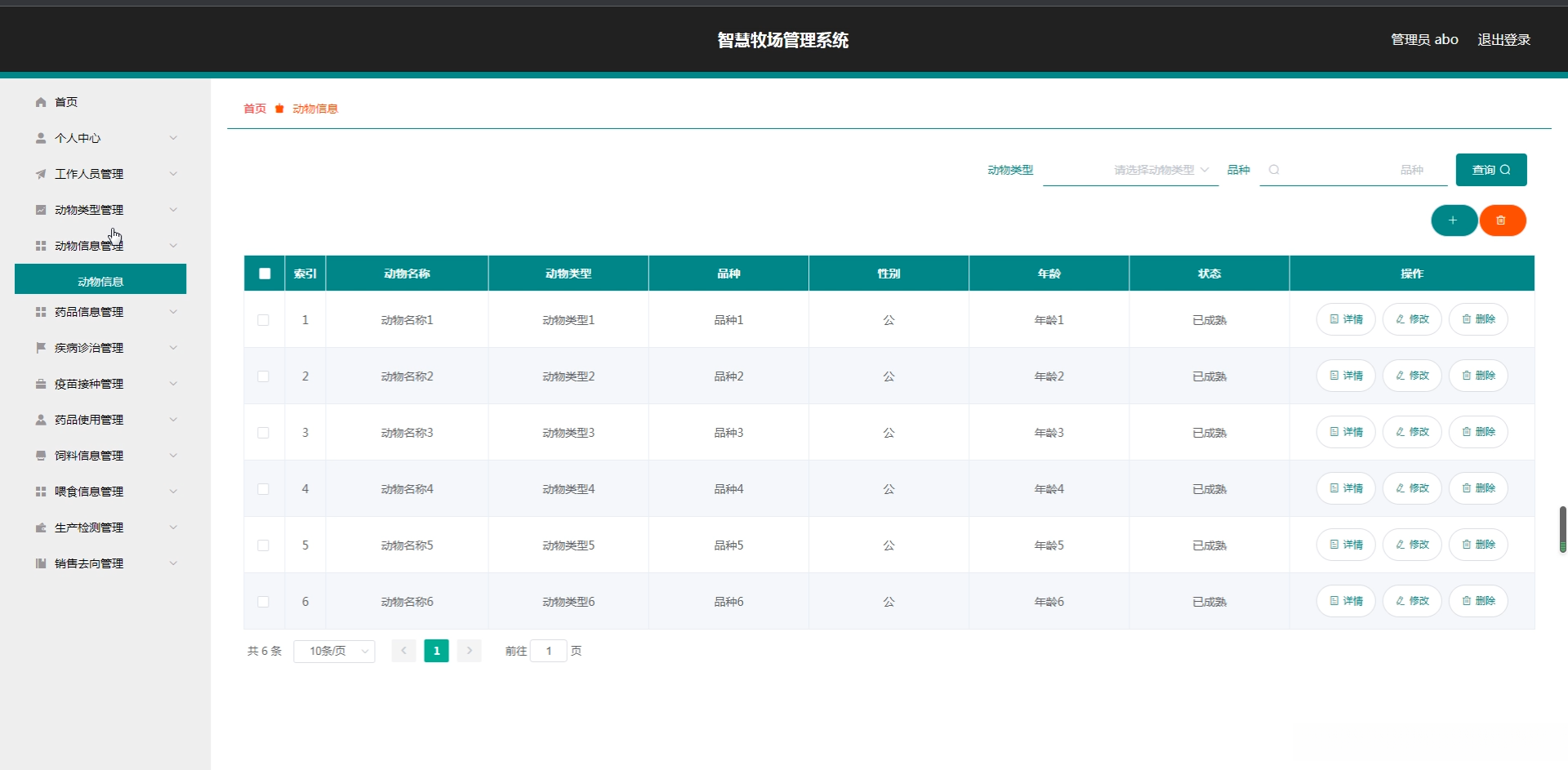The height and width of the screenshot is (770, 1568).
Task: Check the checkbox for row 动物名称2
Action: (x=263, y=376)
